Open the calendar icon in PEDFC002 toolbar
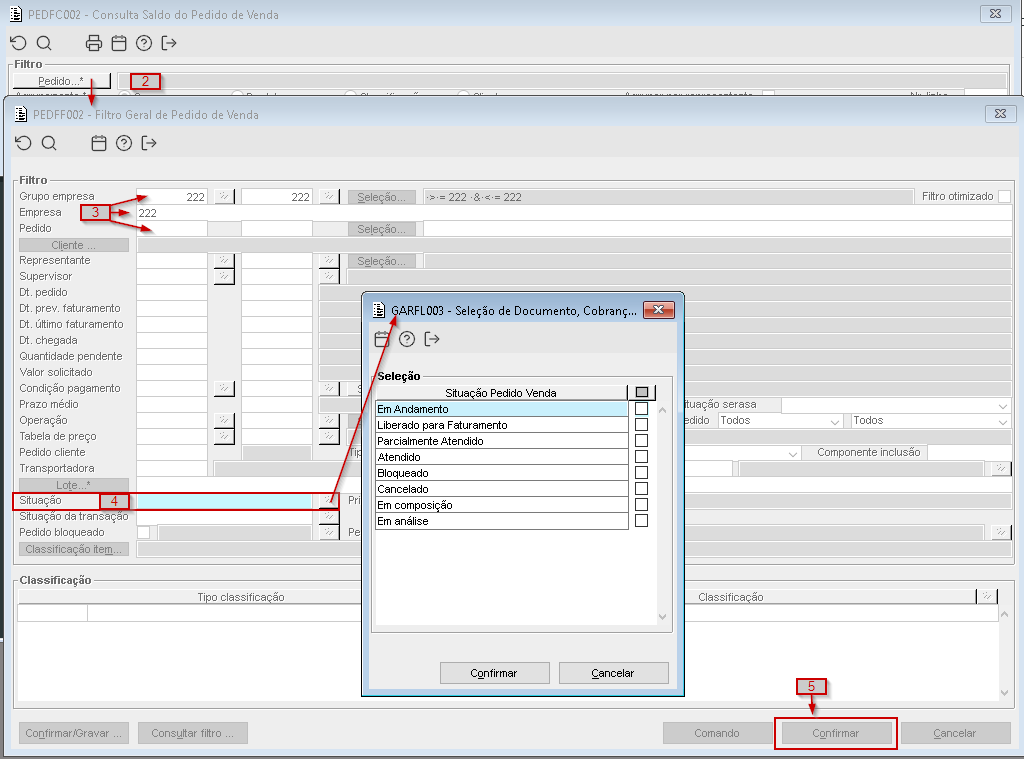Viewport: 1024px width, 759px height. coord(119,43)
